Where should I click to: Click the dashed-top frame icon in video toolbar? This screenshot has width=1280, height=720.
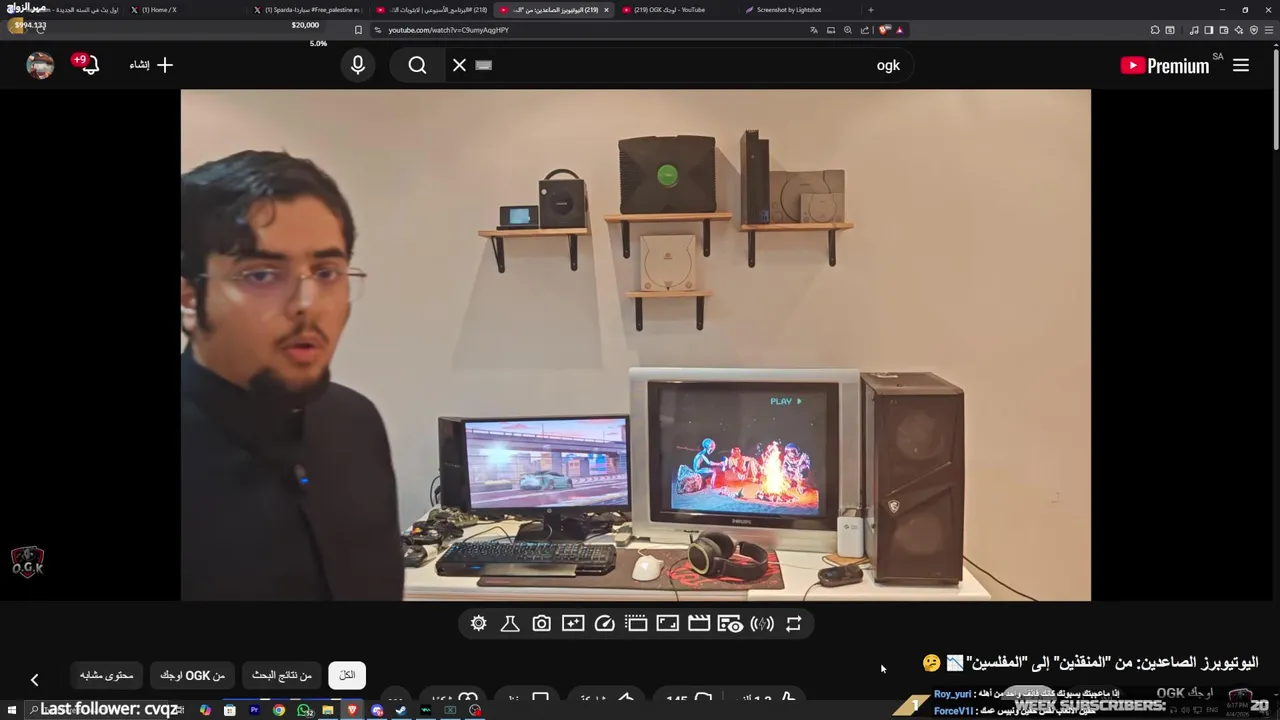tap(636, 624)
